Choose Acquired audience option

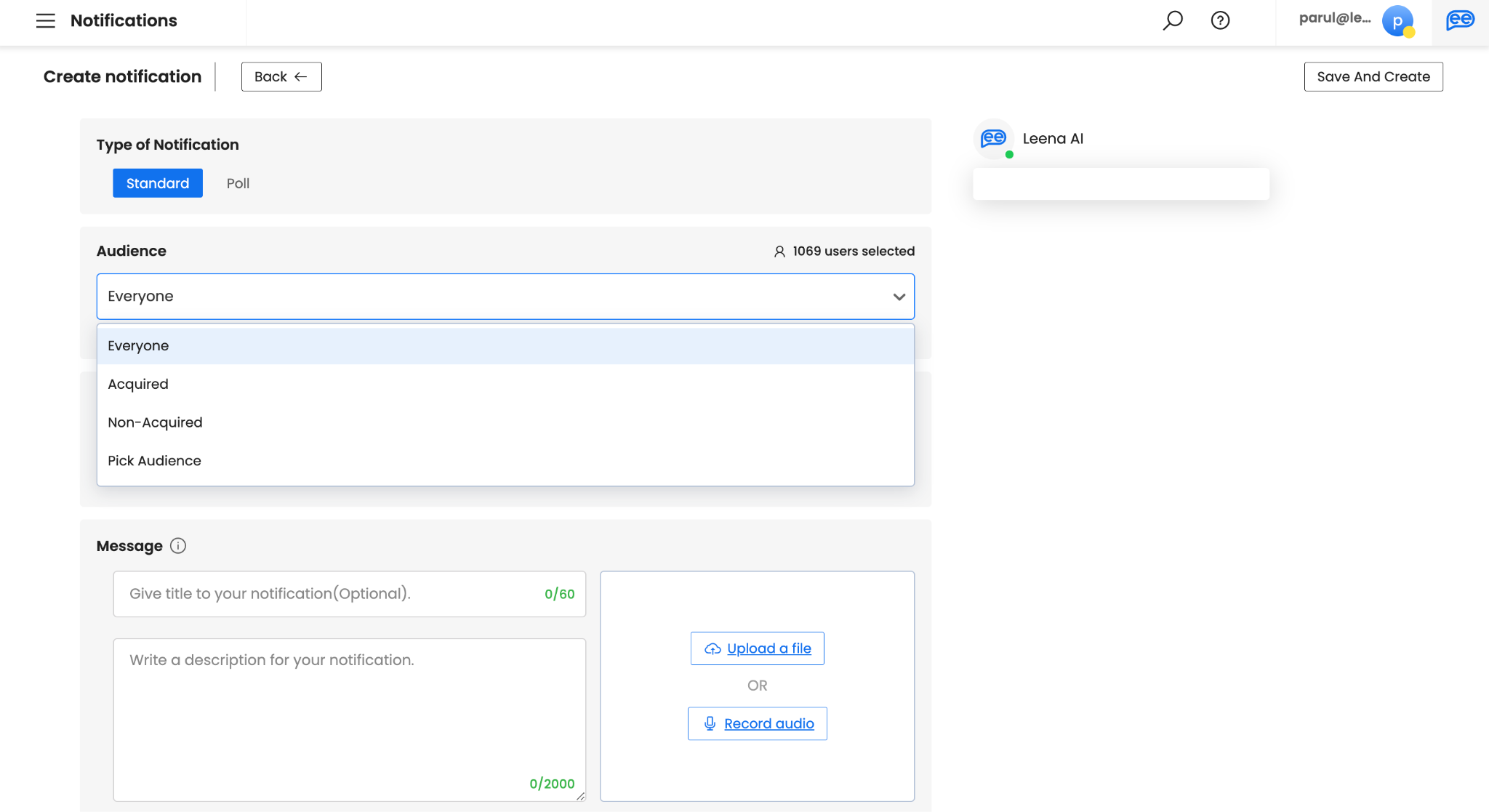[138, 384]
